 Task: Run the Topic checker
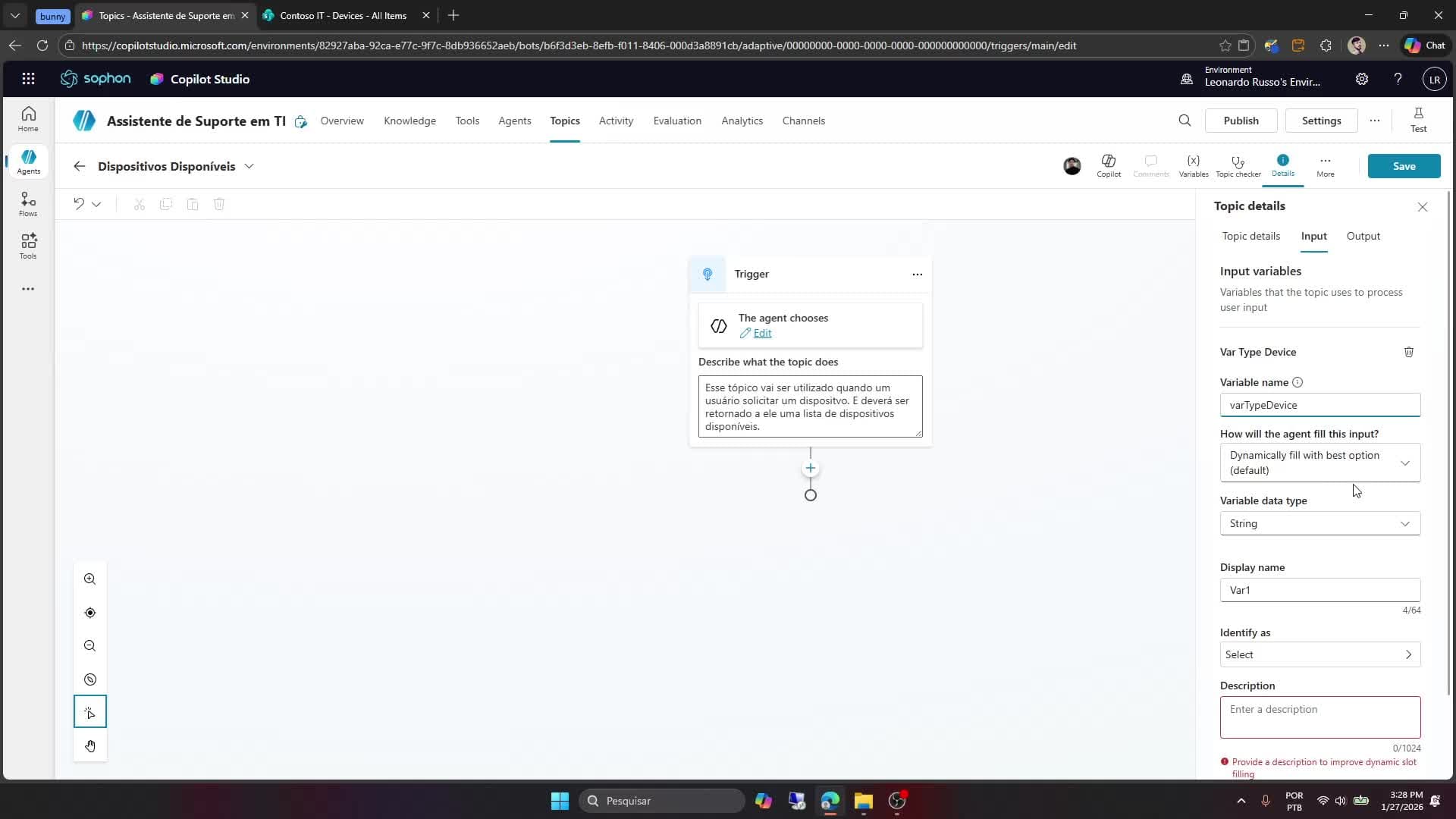[1238, 165]
